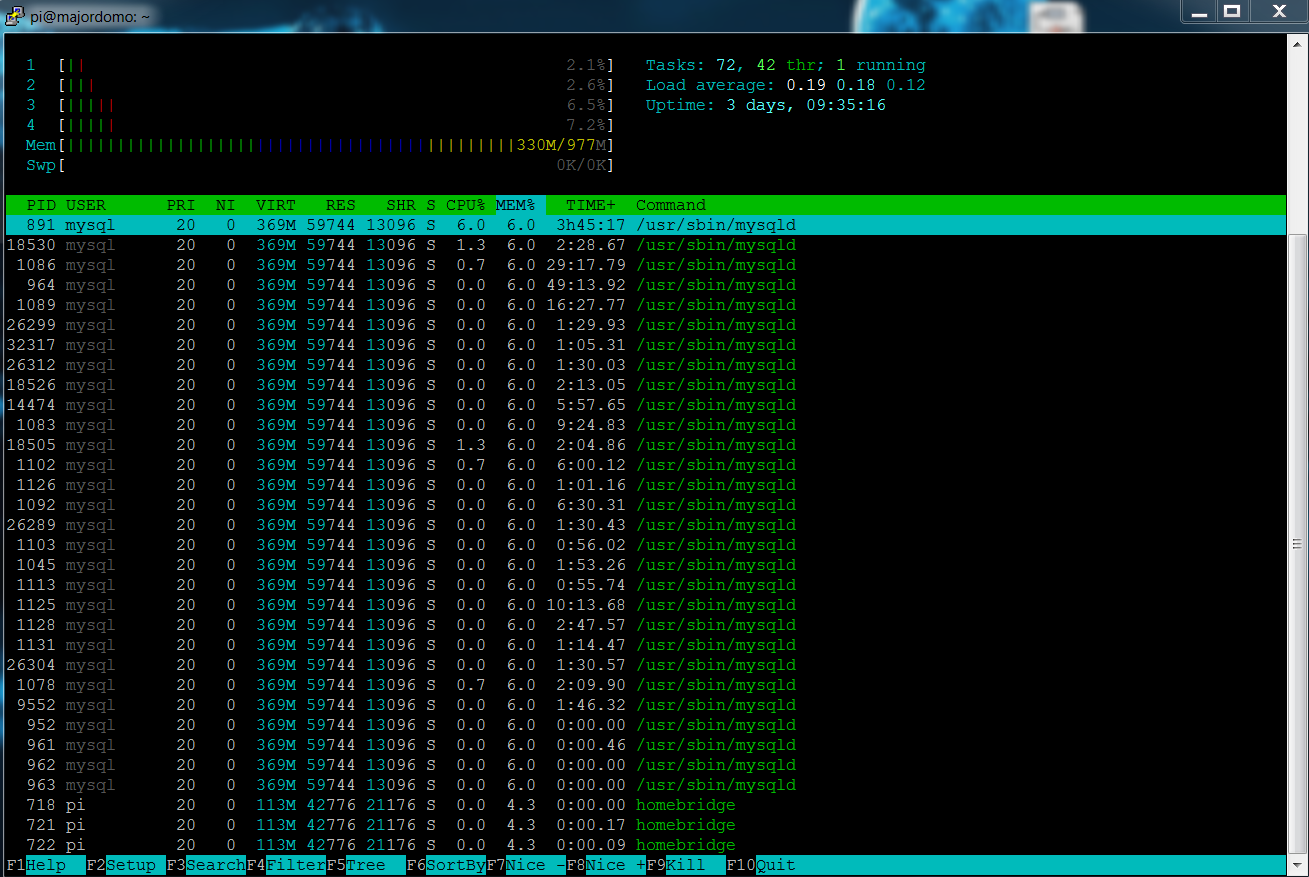Viewport: 1309px width, 877px height.
Task: Sort by the CPU% column header
Action: coord(466,205)
